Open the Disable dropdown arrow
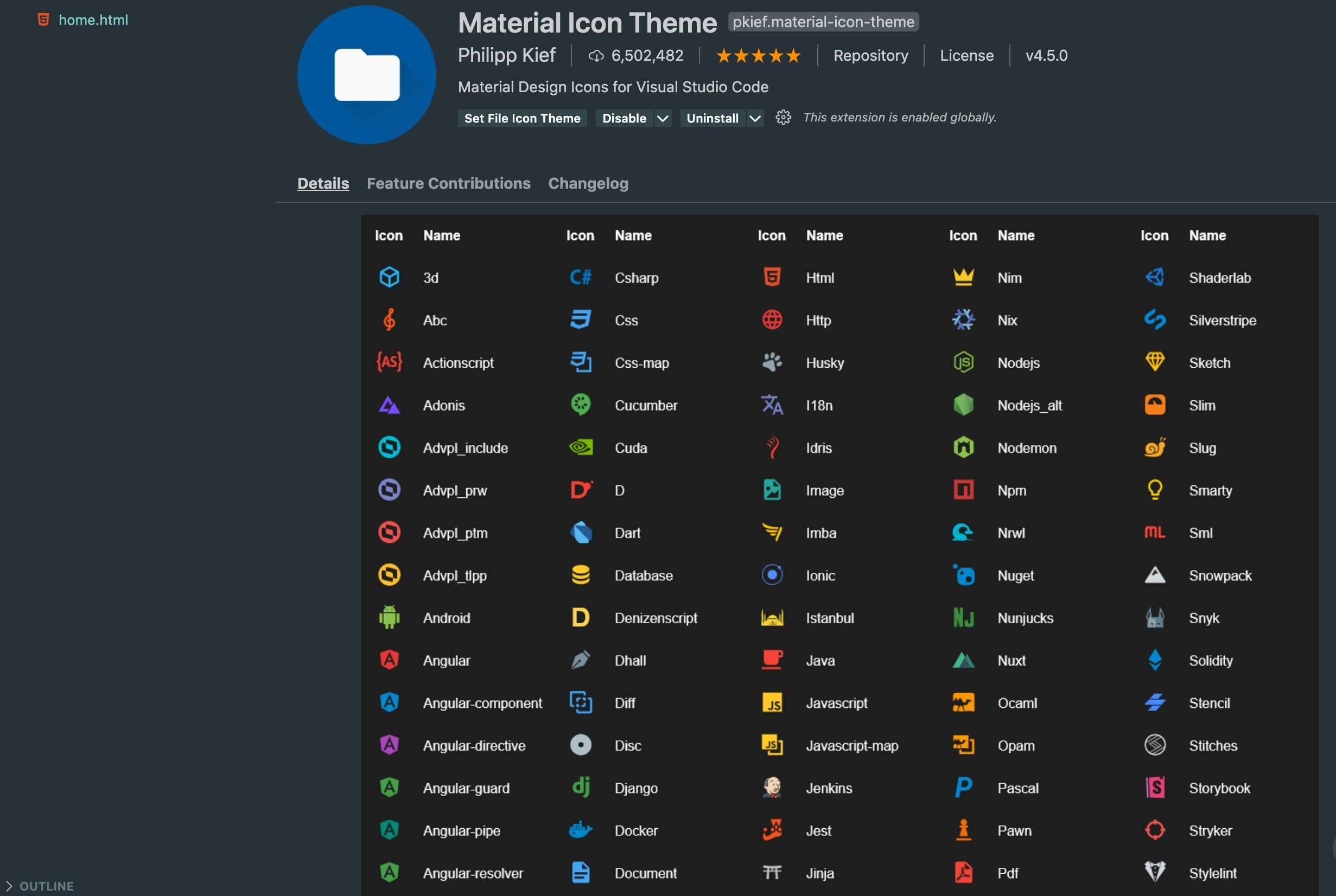 click(x=663, y=118)
